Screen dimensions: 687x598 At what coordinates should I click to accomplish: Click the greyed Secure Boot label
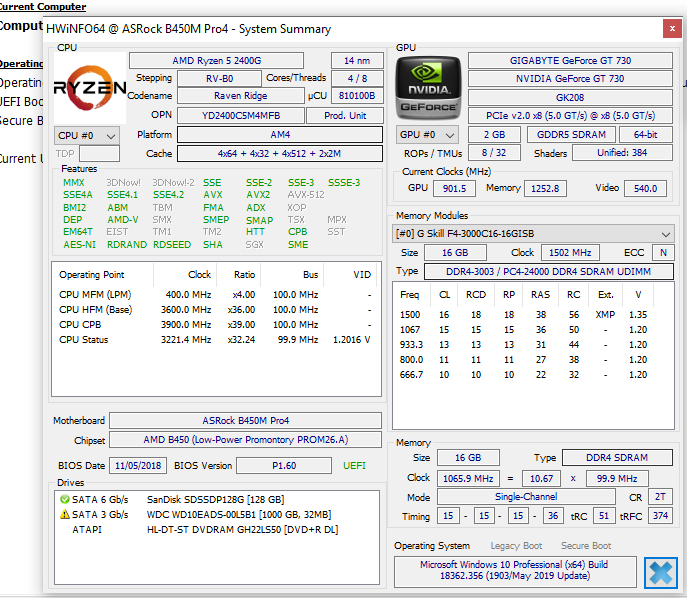[x=586, y=546]
